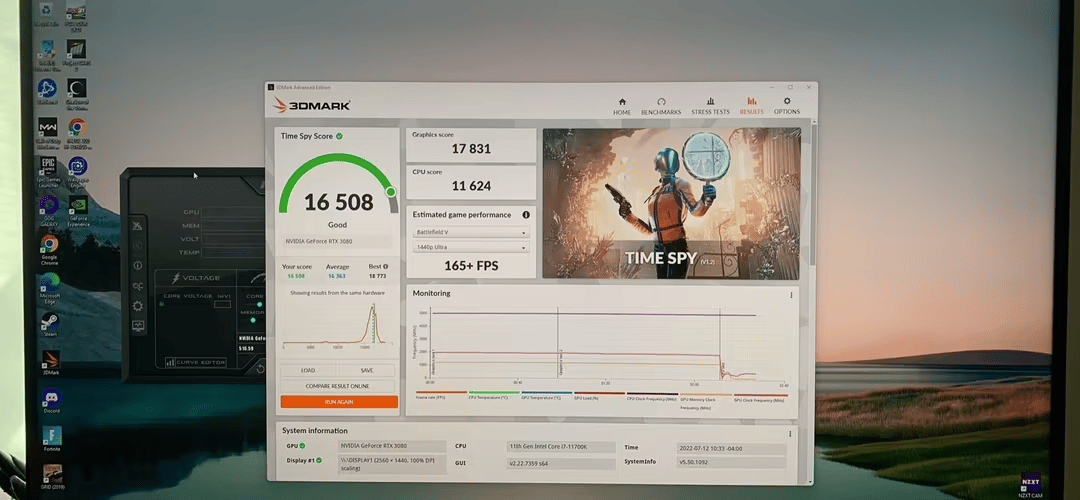Image resolution: width=1080 pixels, height=500 pixels.
Task: Open Fortnite desktop shortcut
Action: (x=52, y=439)
